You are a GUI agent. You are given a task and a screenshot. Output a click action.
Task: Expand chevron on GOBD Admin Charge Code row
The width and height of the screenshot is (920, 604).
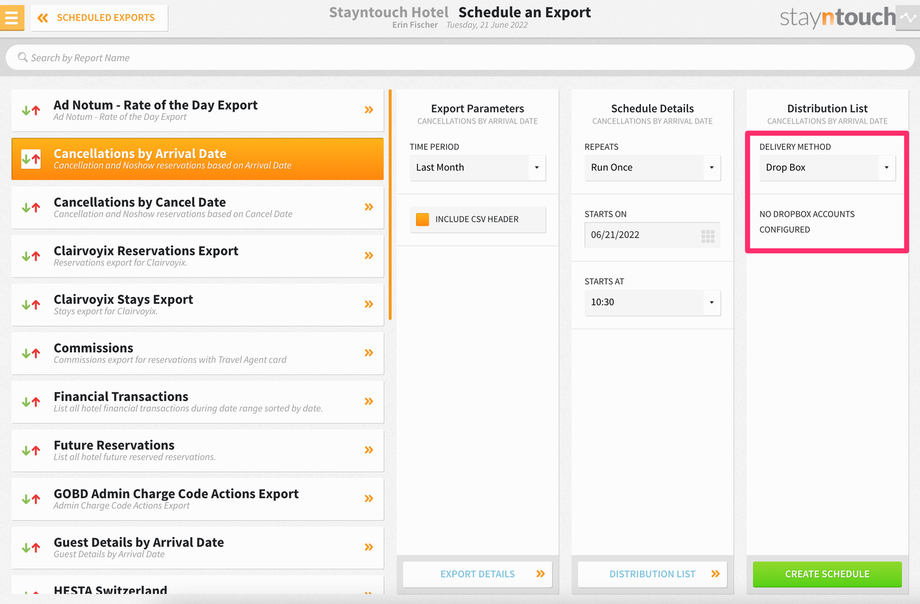368,500
